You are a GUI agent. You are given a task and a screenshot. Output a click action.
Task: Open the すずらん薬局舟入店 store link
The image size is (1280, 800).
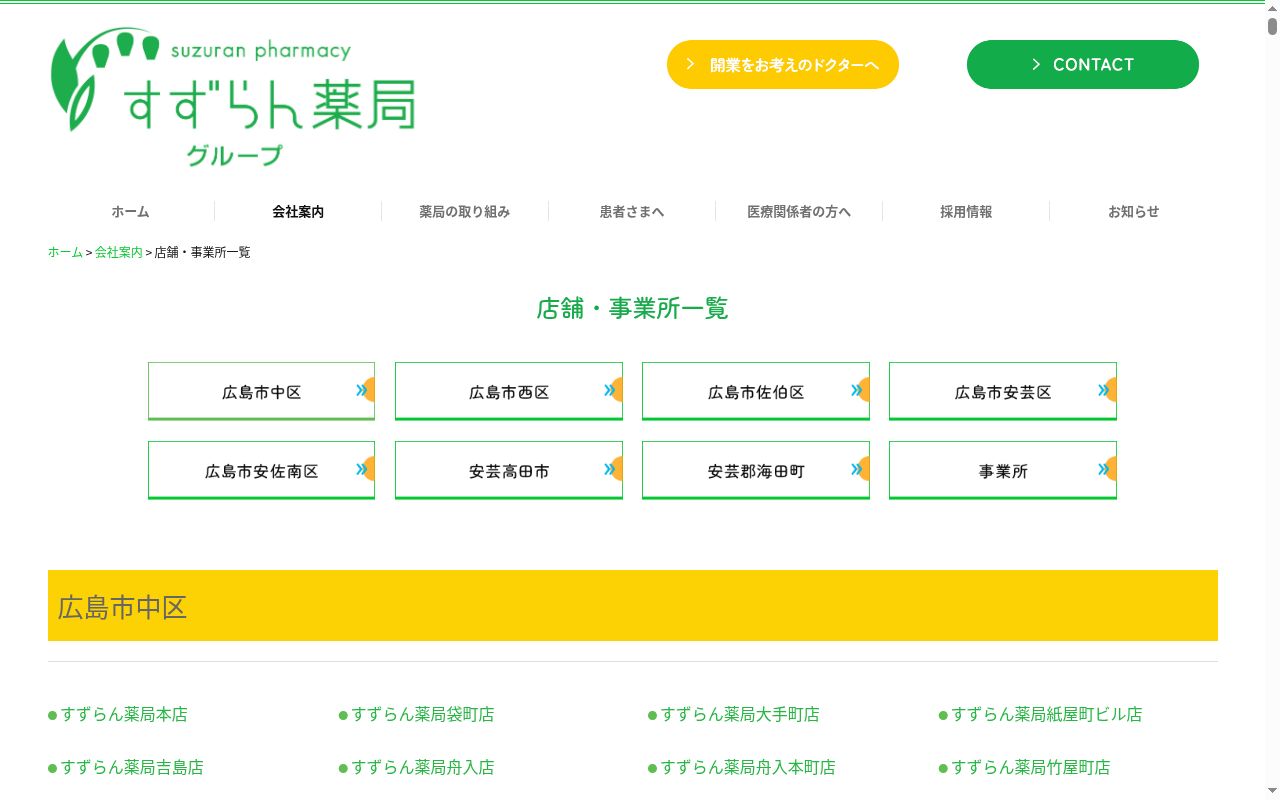click(423, 768)
